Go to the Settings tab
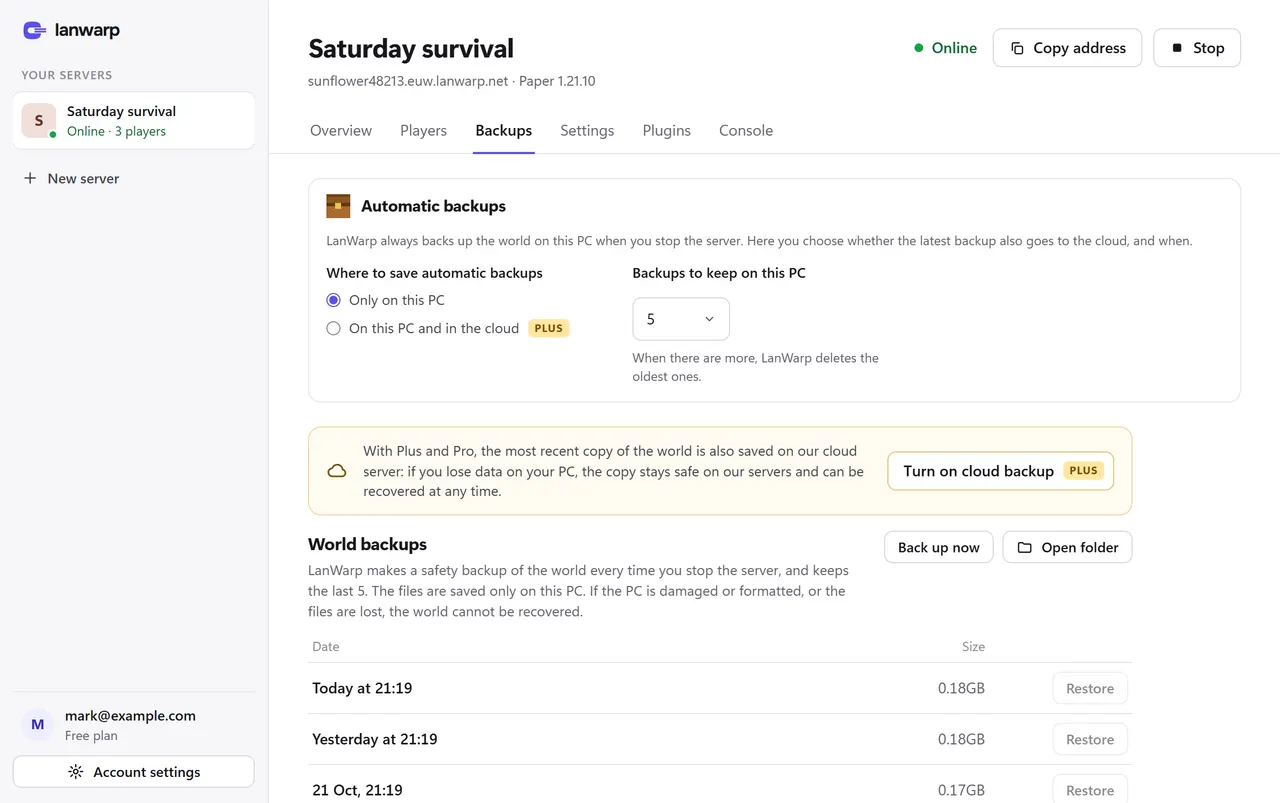The image size is (1280, 803). [x=587, y=130]
